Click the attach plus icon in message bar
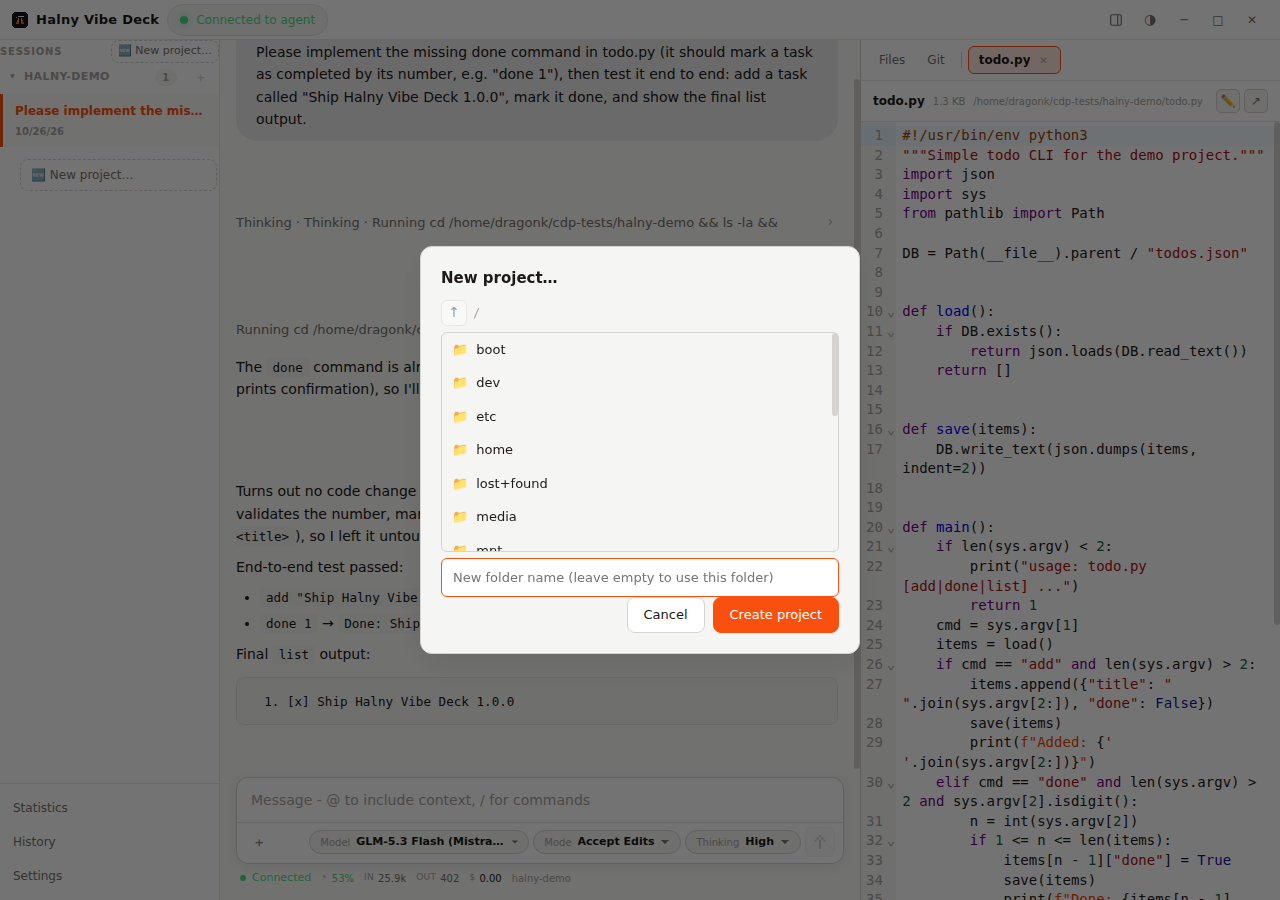The width and height of the screenshot is (1280, 900). pyautogui.click(x=259, y=842)
